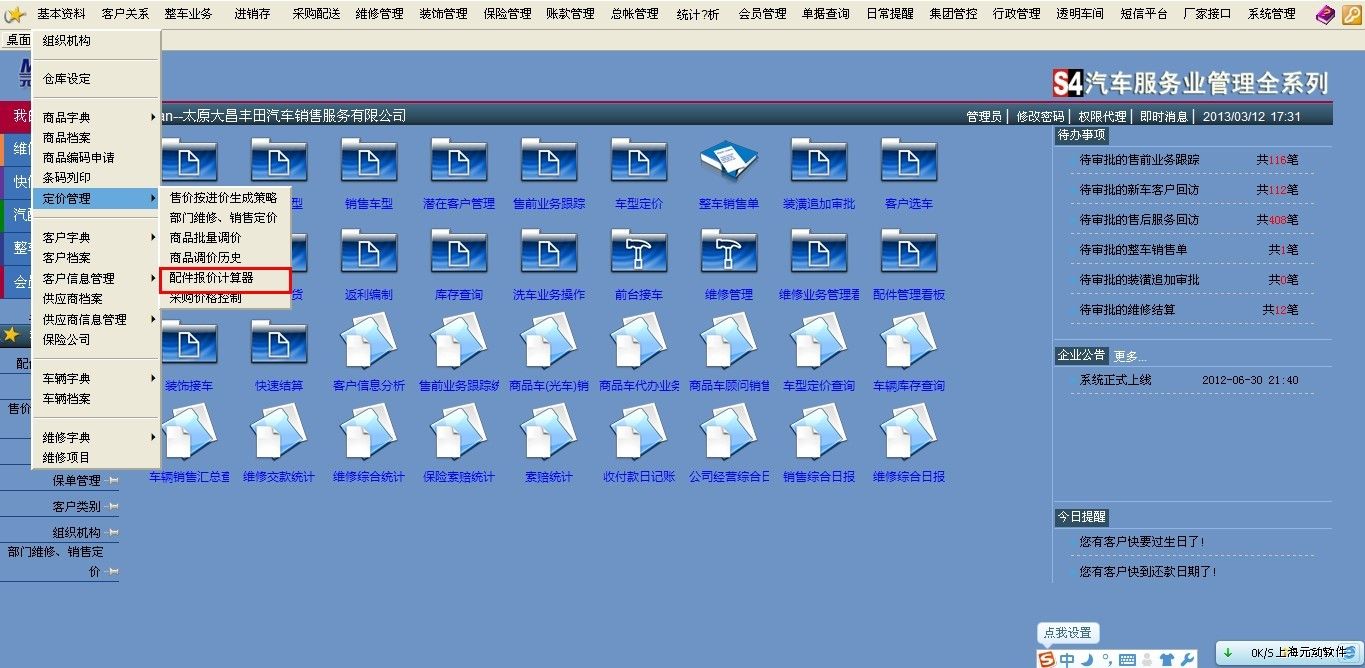This screenshot has height=668, width=1365.
Task: Click the 修改密码 link
Action: click(x=1040, y=116)
